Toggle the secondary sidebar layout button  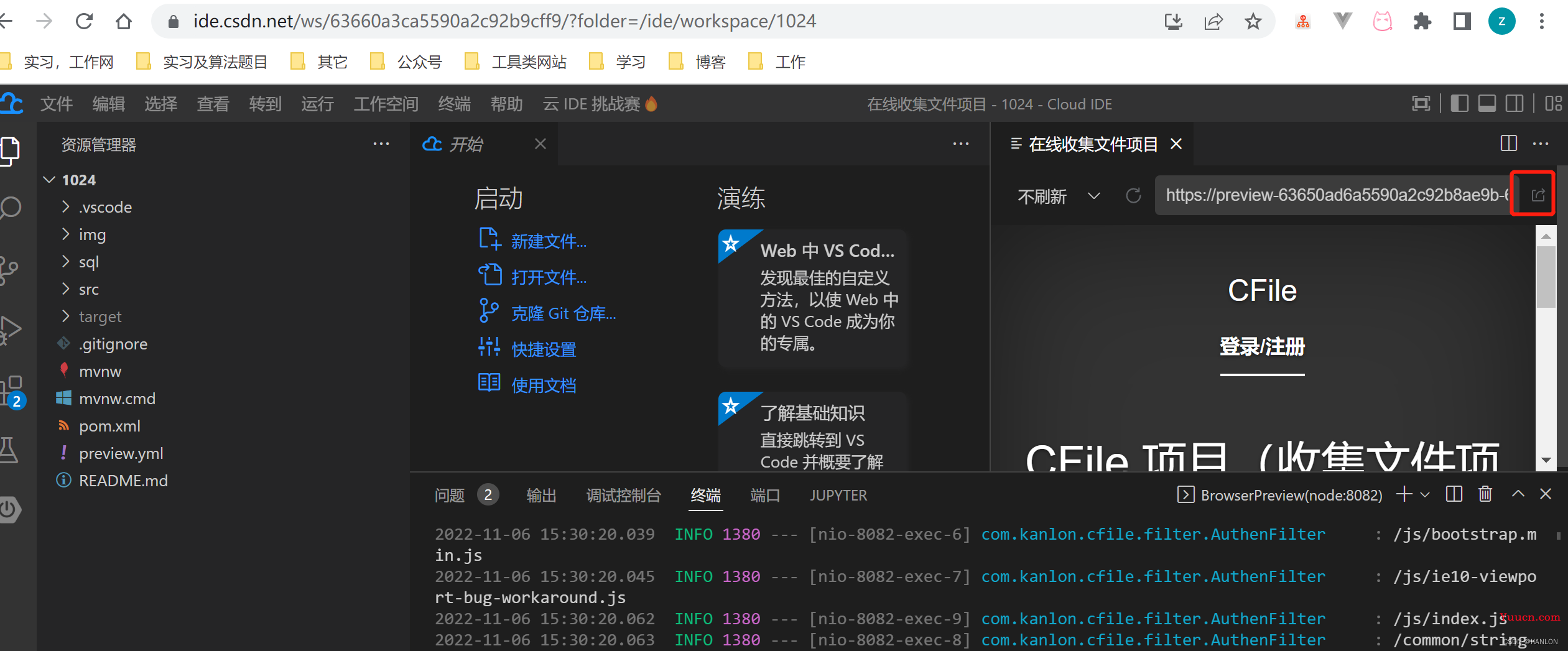point(1514,103)
